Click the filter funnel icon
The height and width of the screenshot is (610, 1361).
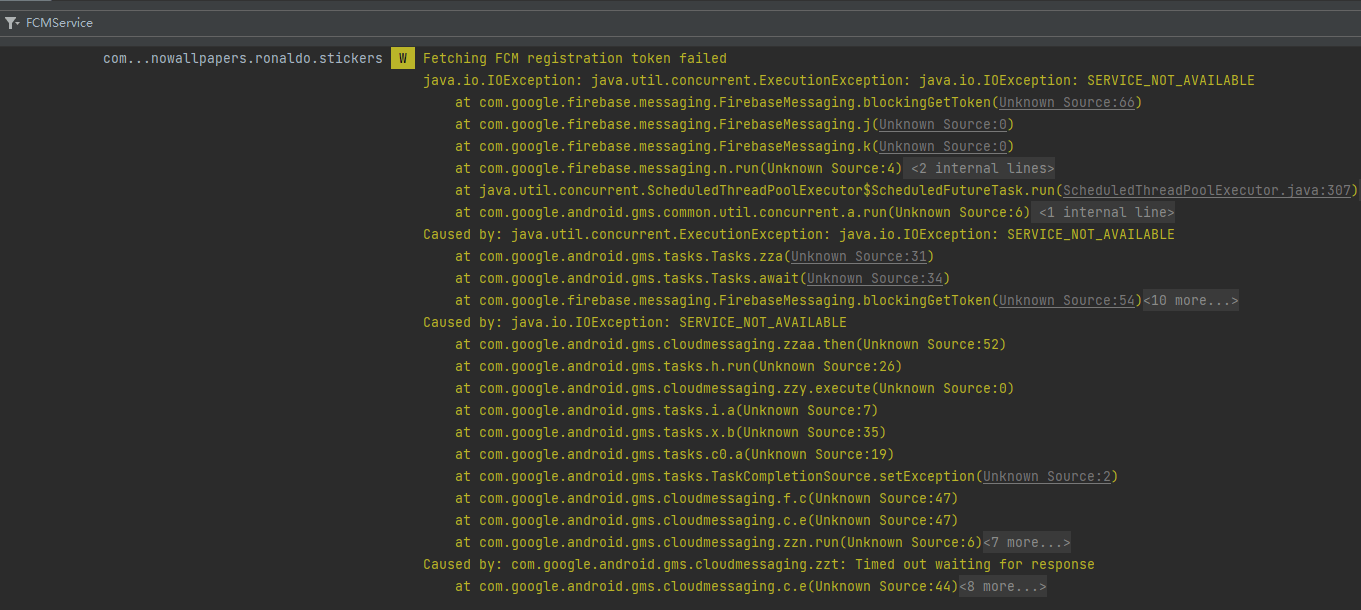click(x=12, y=22)
